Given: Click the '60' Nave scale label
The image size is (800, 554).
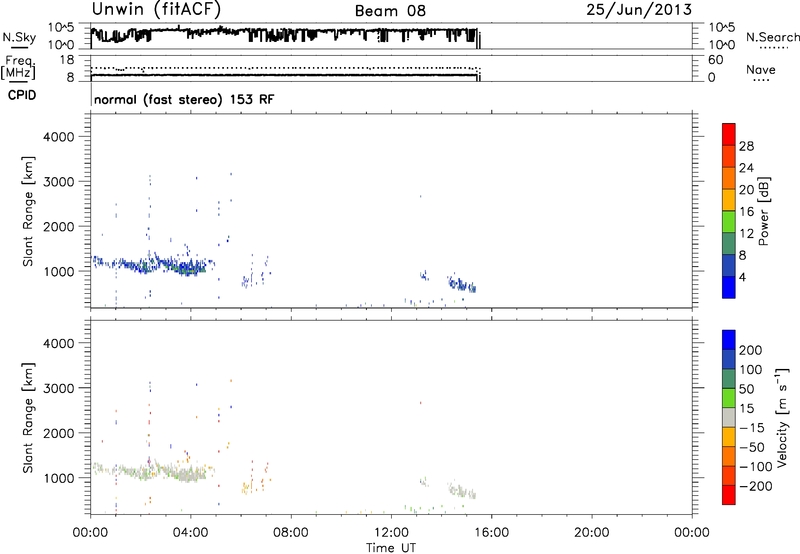Looking at the screenshot, I should coord(715,60).
